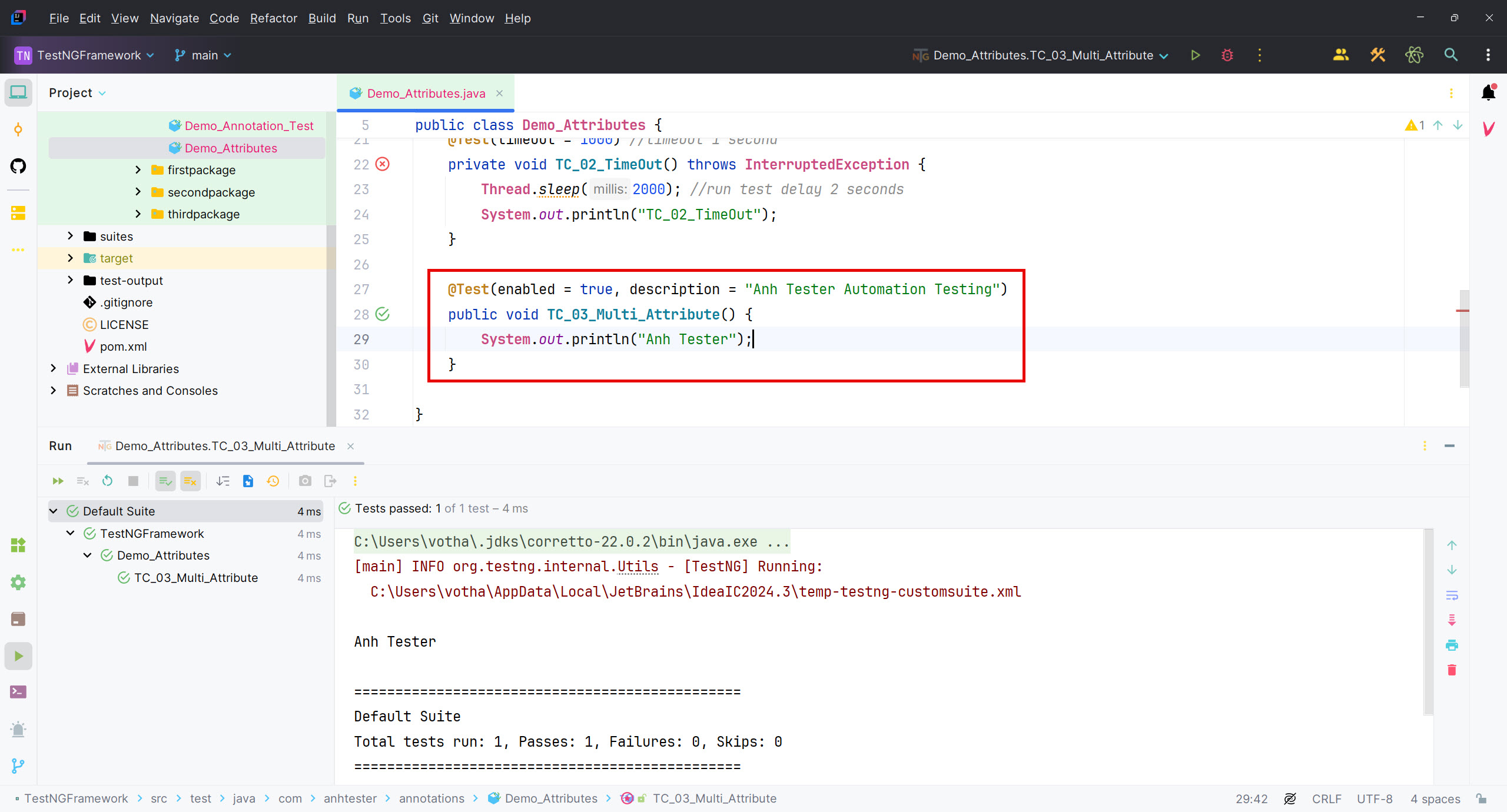This screenshot has height=812, width=1507.
Task: Select TC_03_Multi_Attribute in test results
Action: click(196, 578)
